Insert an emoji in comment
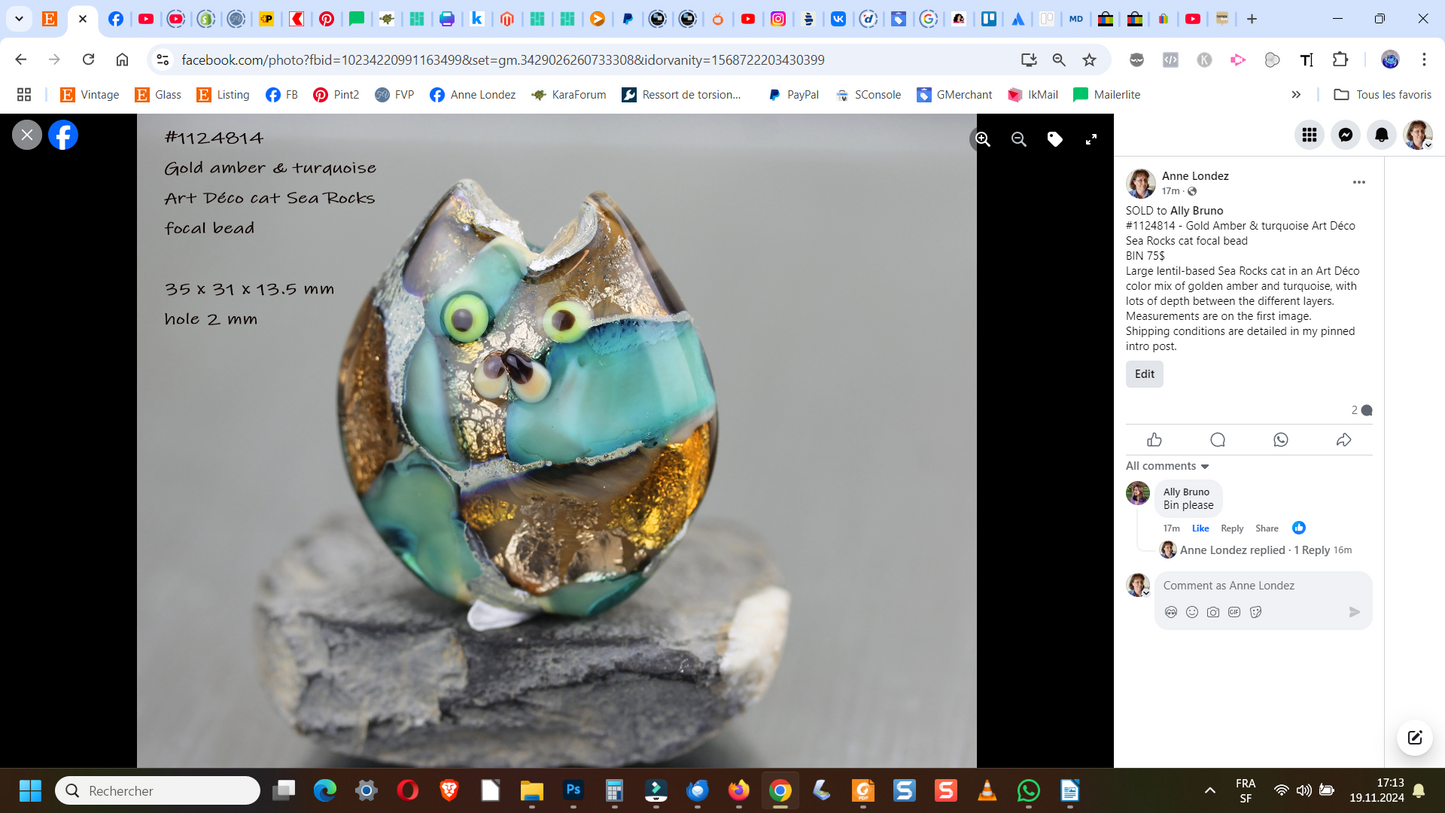Screen dimensions: 1445x813 tap(1192, 612)
